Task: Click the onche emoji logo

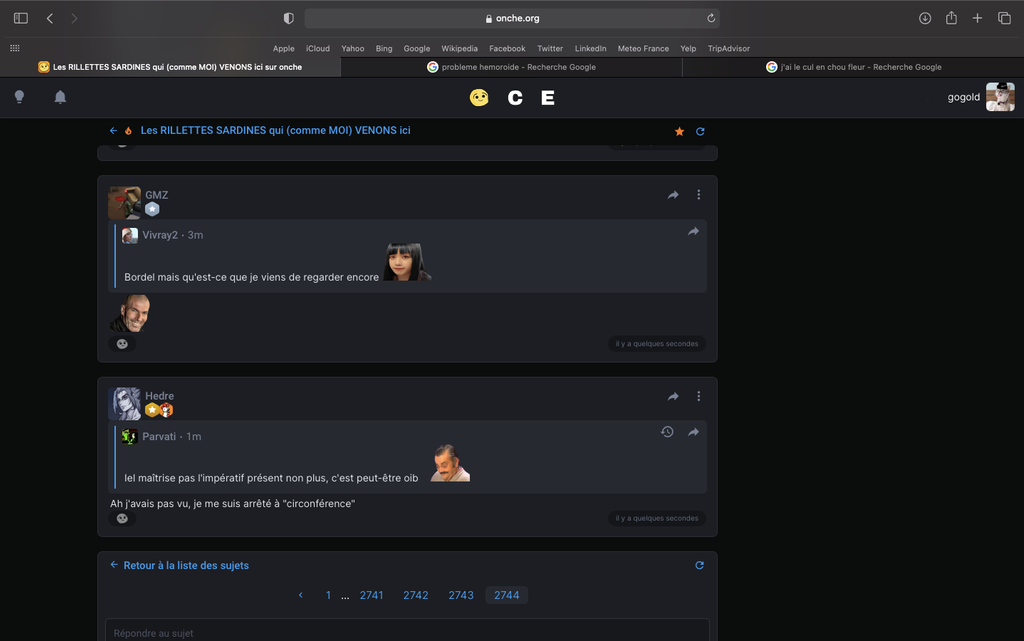Action: [479, 98]
